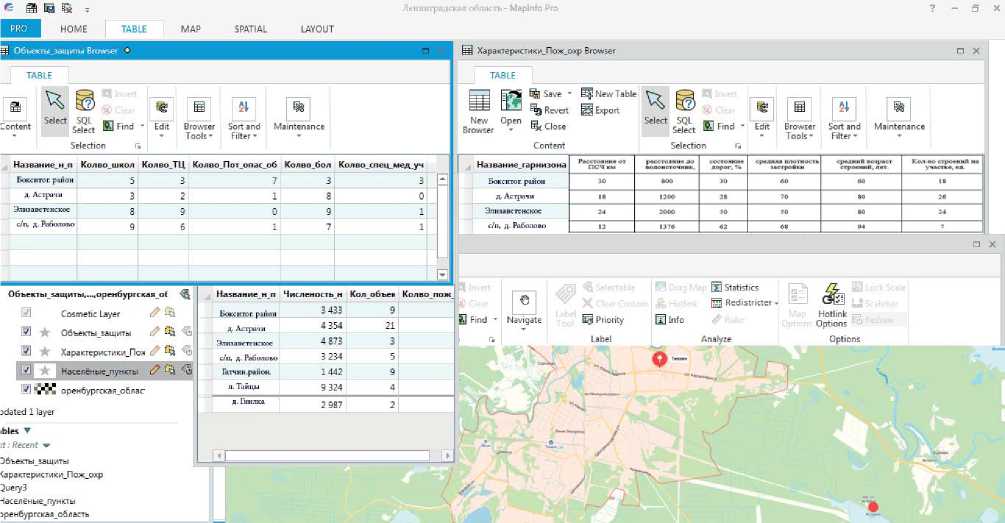Click the Priority label tool
The height and width of the screenshot is (523, 1005).
point(602,320)
